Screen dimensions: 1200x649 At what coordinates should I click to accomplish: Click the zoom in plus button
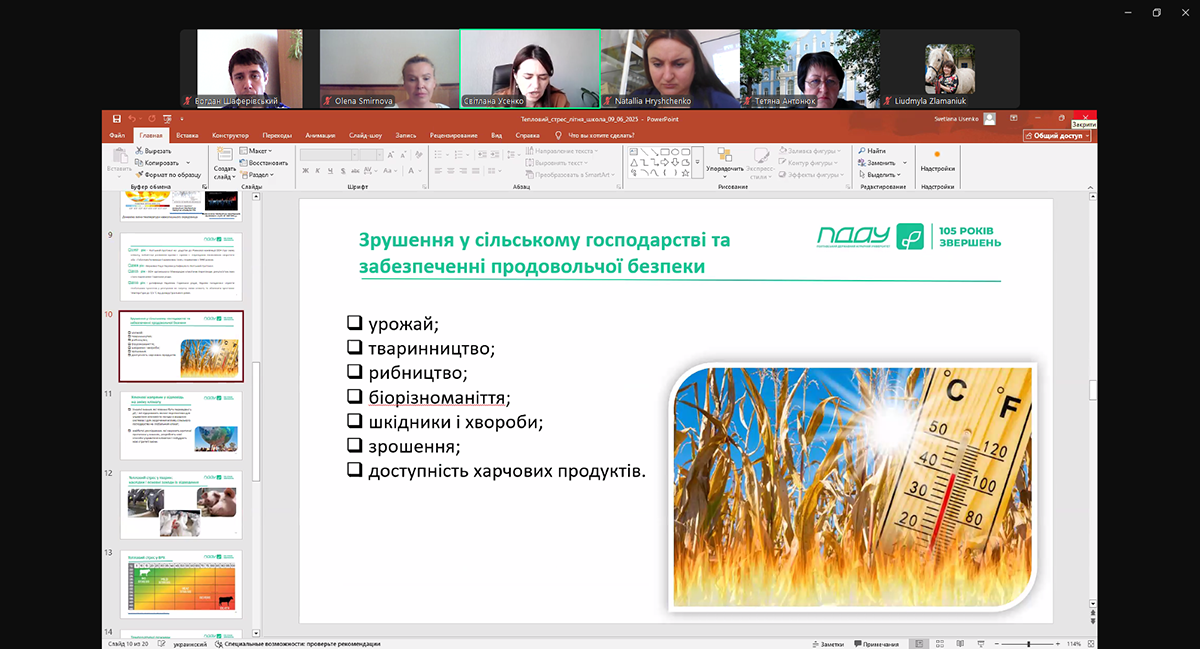(x=1058, y=644)
